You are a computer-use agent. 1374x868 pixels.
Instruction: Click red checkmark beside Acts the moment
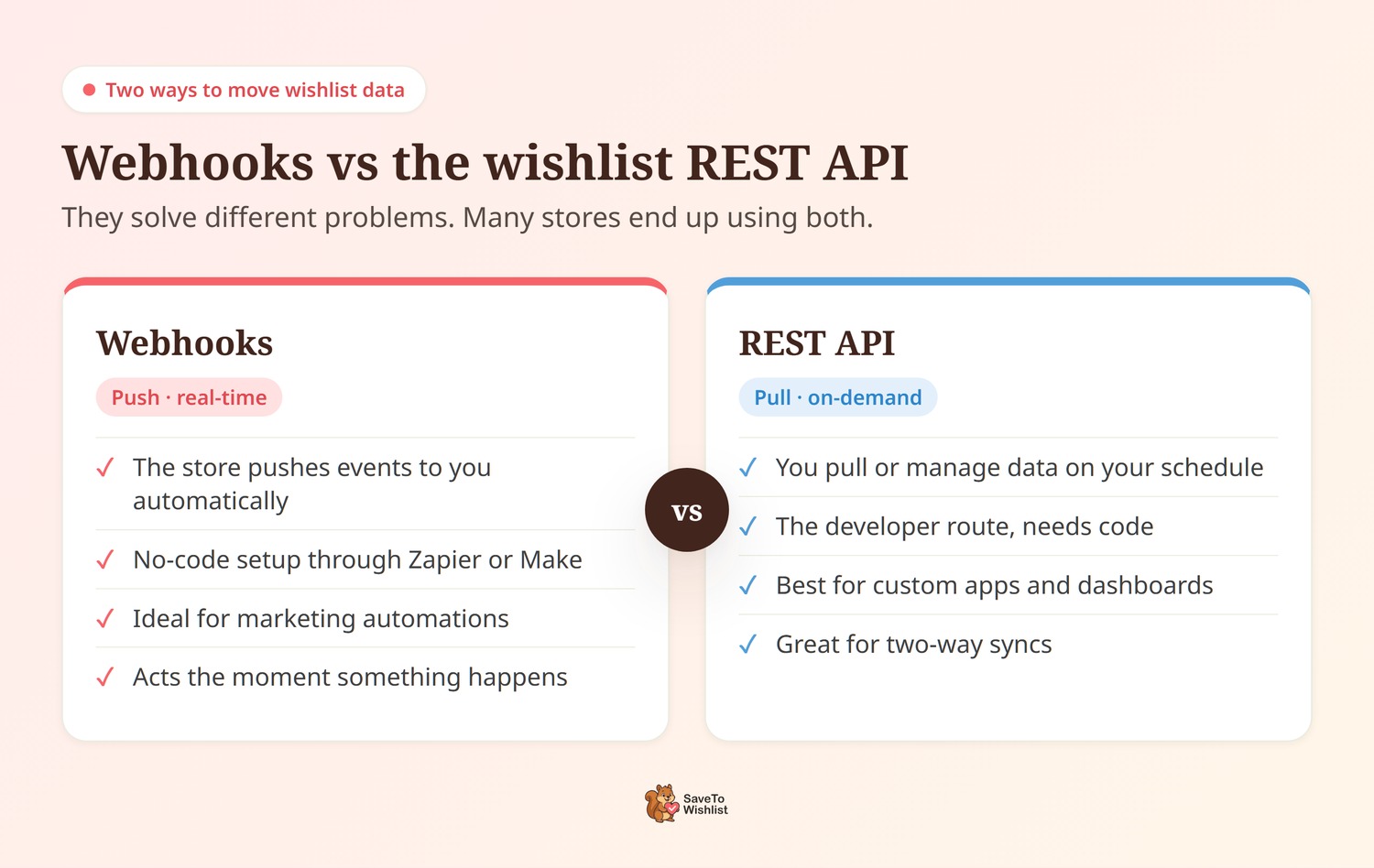[105, 677]
